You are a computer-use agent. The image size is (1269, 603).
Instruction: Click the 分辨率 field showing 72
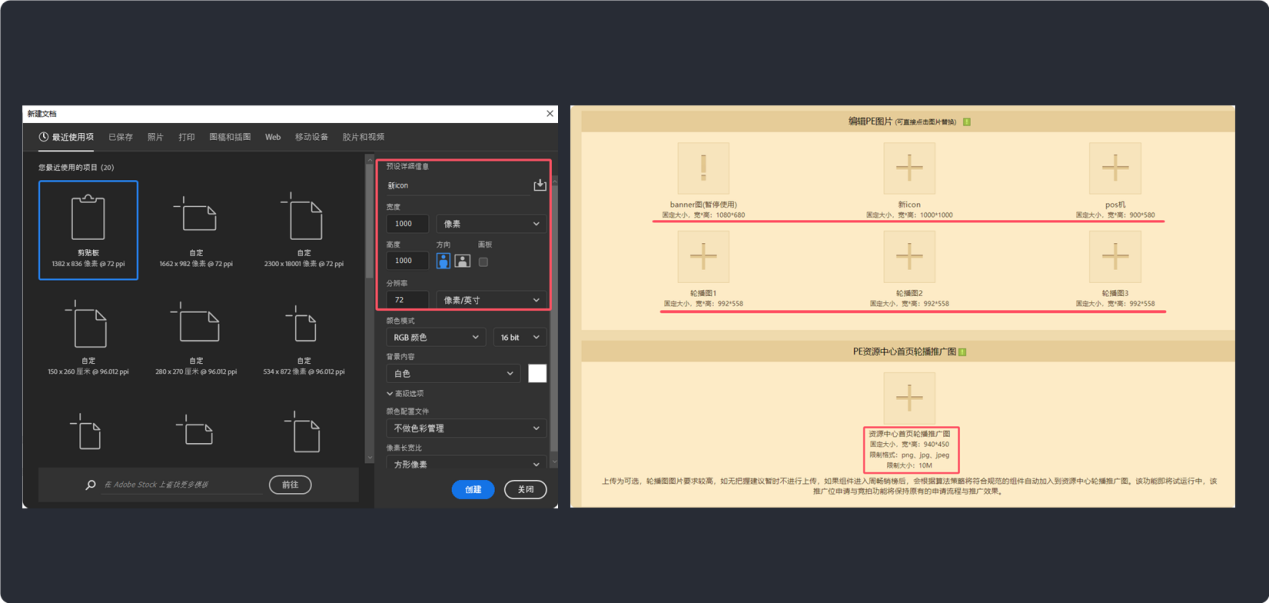coord(408,300)
